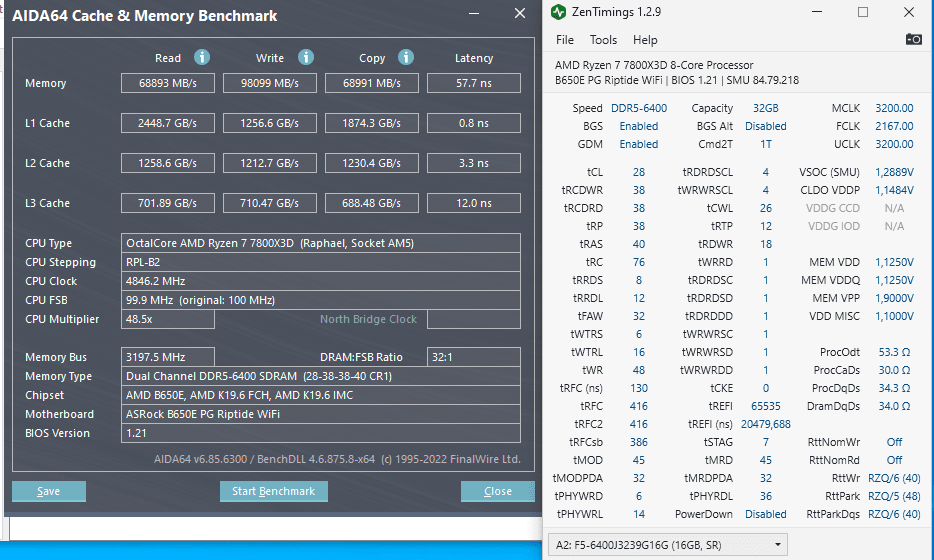Screen dimensions: 934x560
Task: Click AMD Ryzen 7 7800X3D processor name text
Action: [x=654, y=65]
